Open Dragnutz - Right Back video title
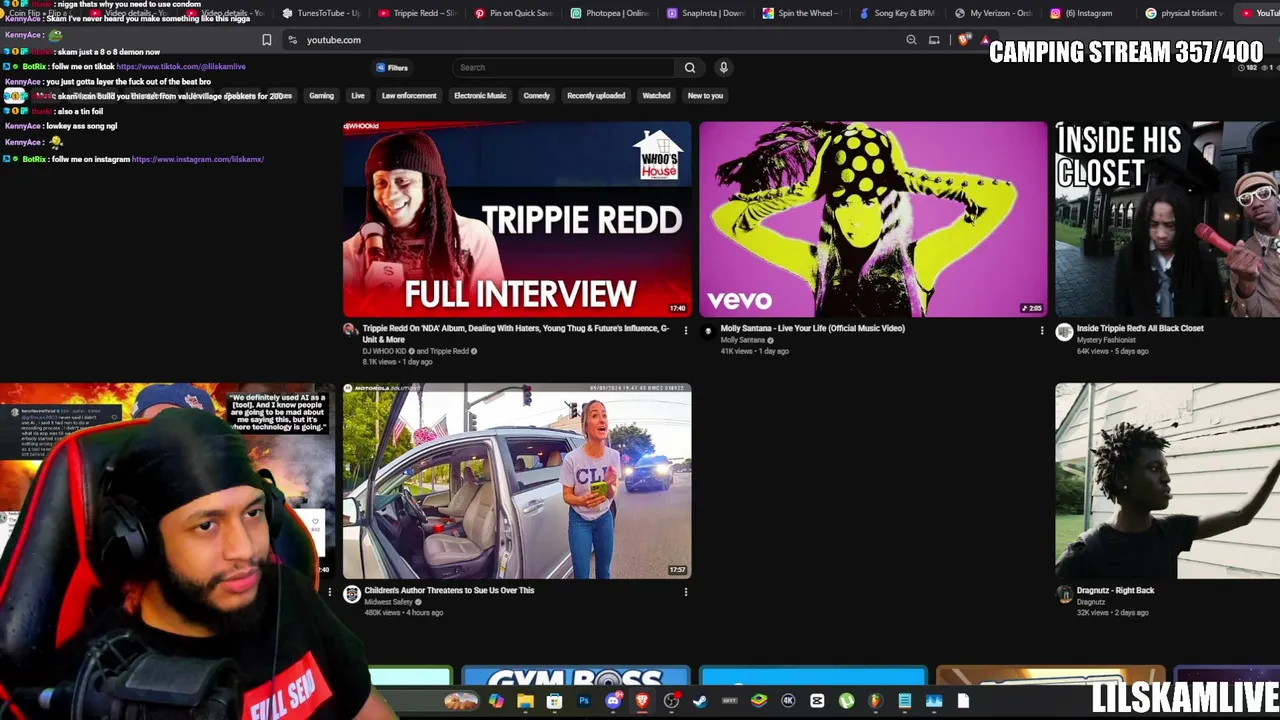This screenshot has height=720, width=1280. click(1115, 590)
